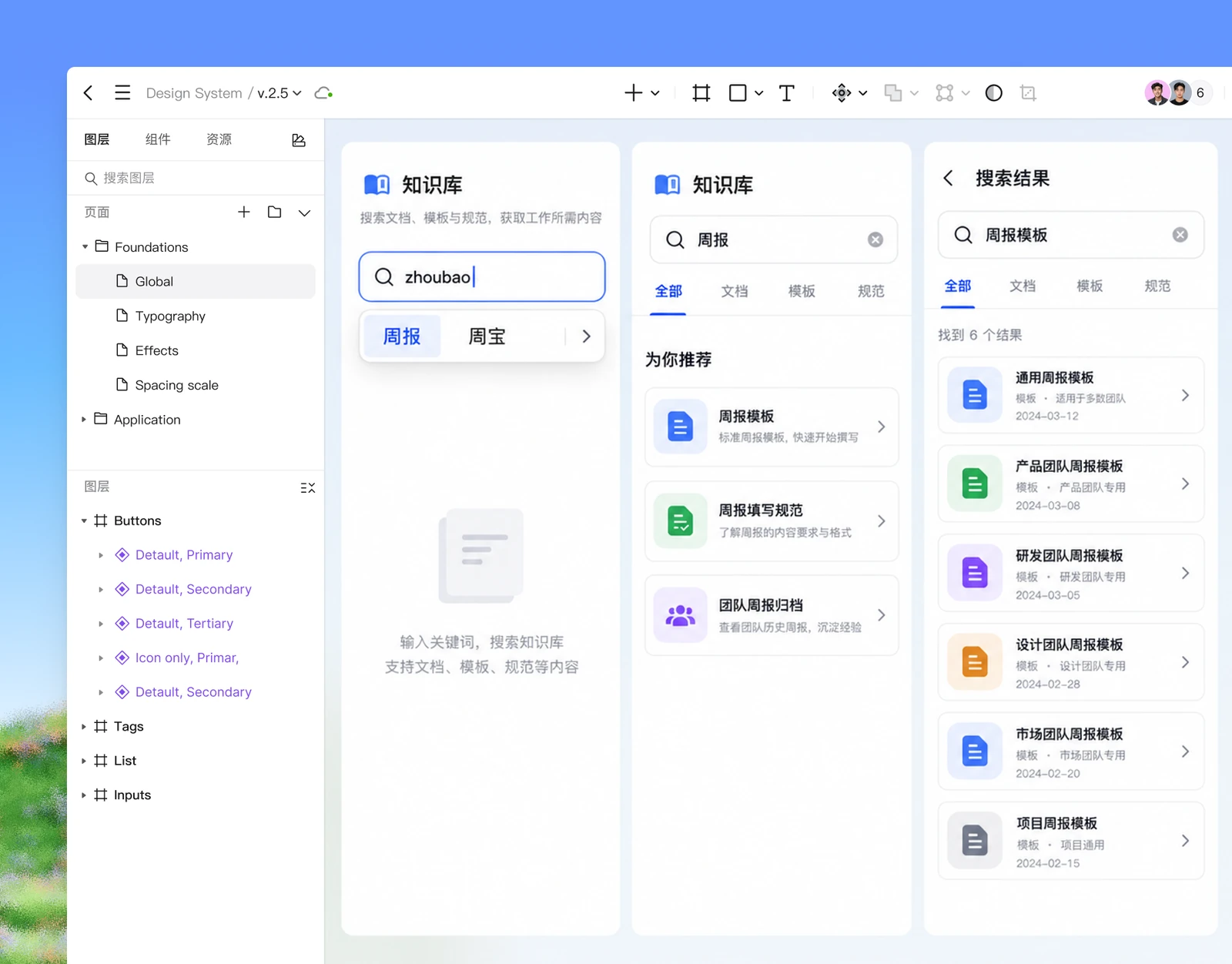This screenshot has height=964, width=1232.
Task: Collapse the Buttons frame
Action: [84, 521]
